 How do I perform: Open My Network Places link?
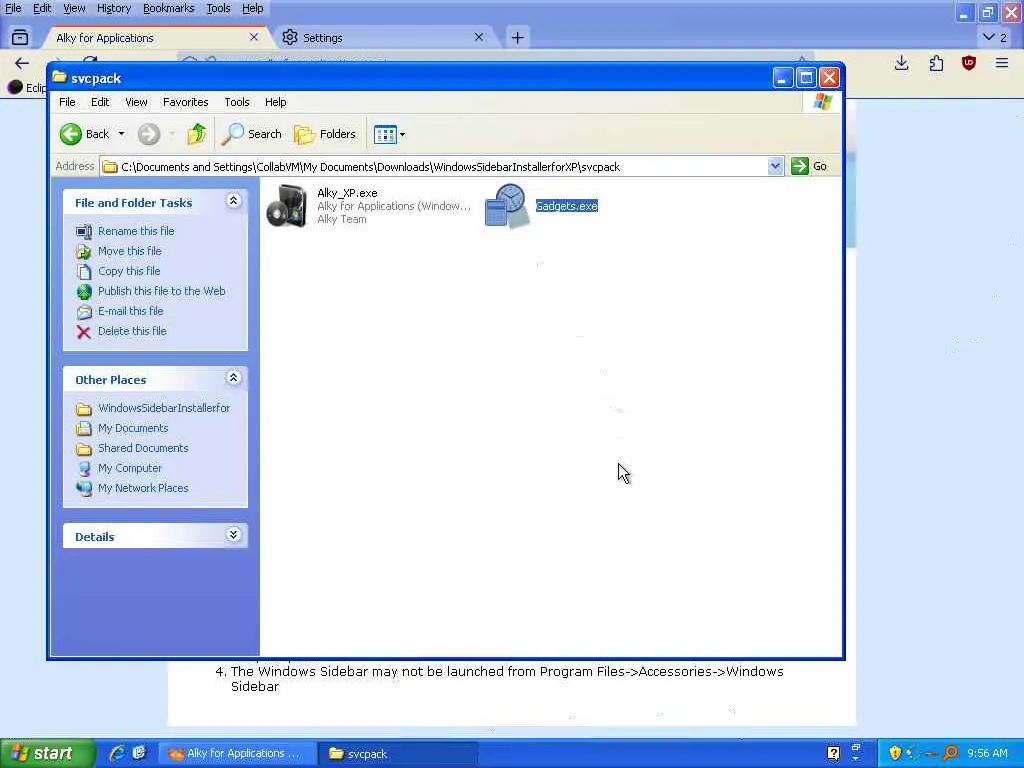[x=143, y=488]
